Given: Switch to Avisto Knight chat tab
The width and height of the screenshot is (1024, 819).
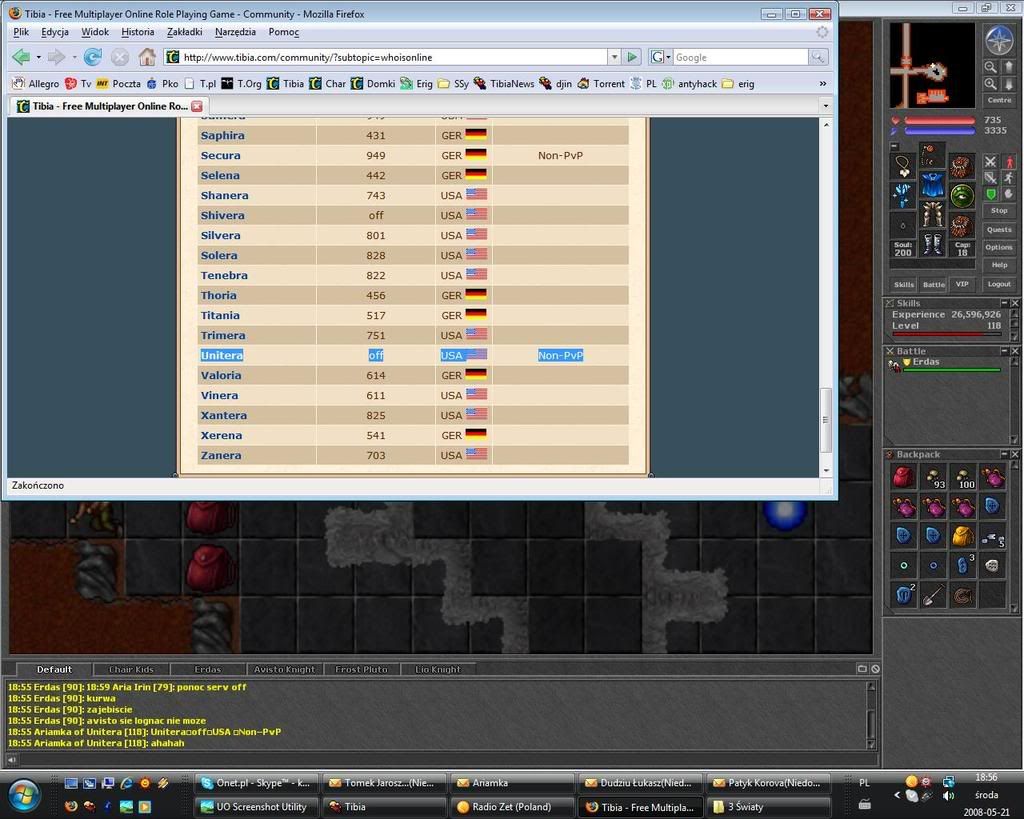Looking at the screenshot, I should click(x=284, y=669).
